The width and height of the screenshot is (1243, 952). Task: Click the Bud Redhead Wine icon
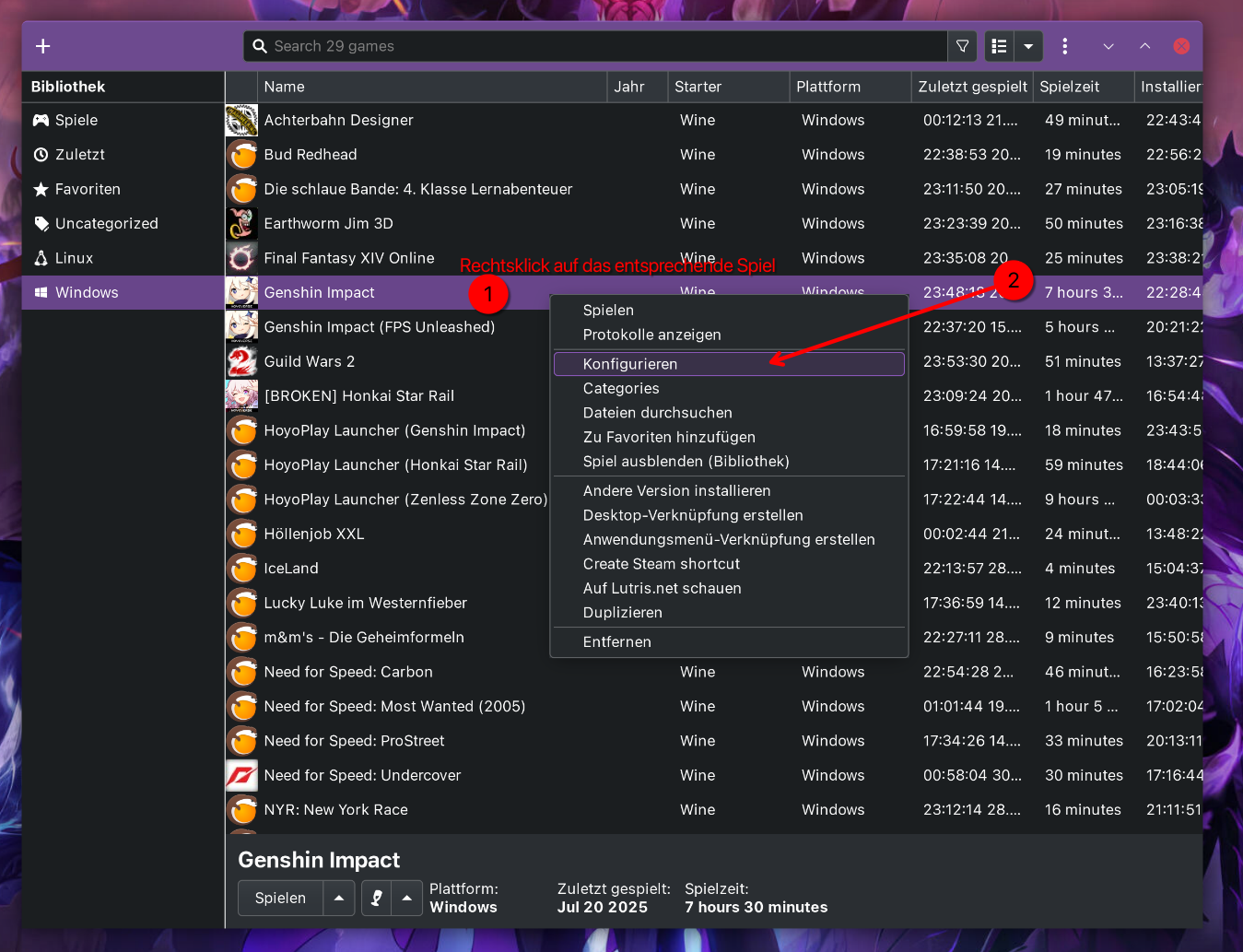pos(241,155)
